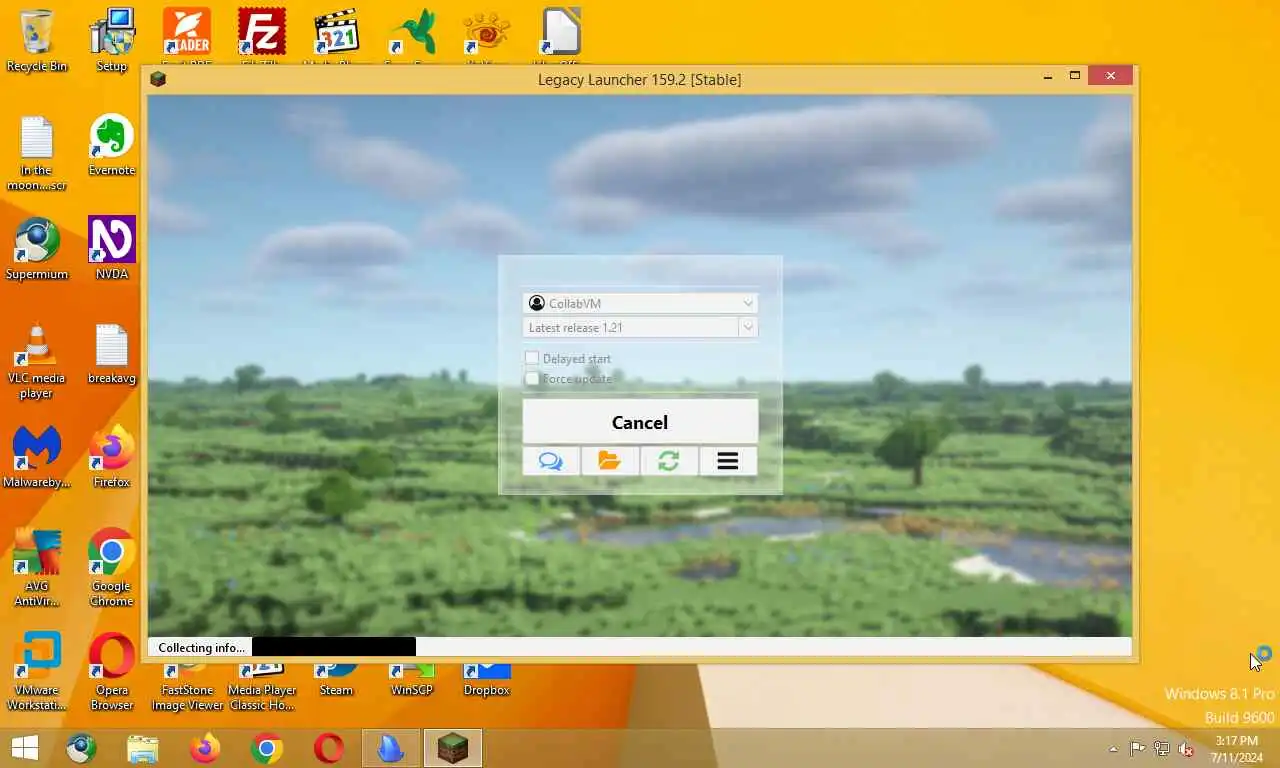Switch to Legacy Launcher grass block taskbar button
The image size is (1280, 768).
point(453,748)
